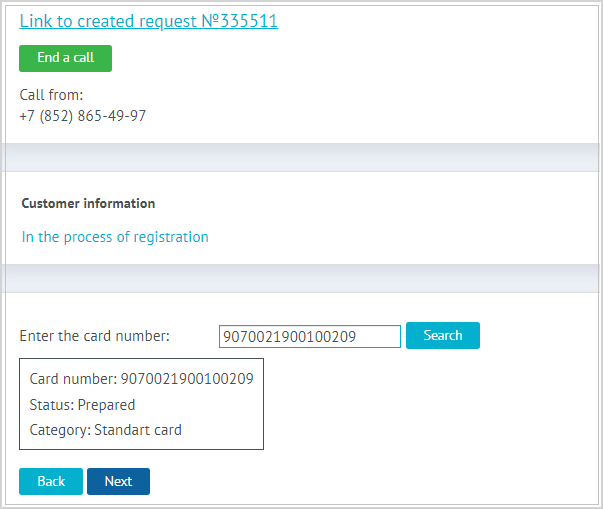Proceed with the Next button

tap(118, 481)
